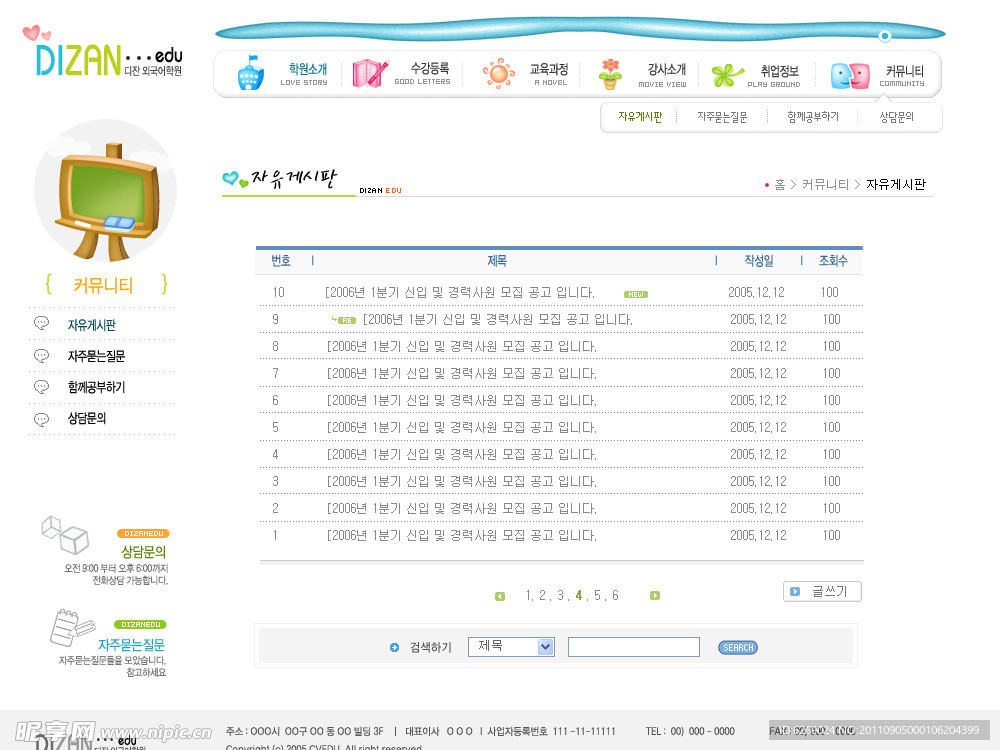This screenshot has height=750, width=1000.
Task: Click the notepad icon beside 자주묻는질문 banner
Action: coord(72,628)
